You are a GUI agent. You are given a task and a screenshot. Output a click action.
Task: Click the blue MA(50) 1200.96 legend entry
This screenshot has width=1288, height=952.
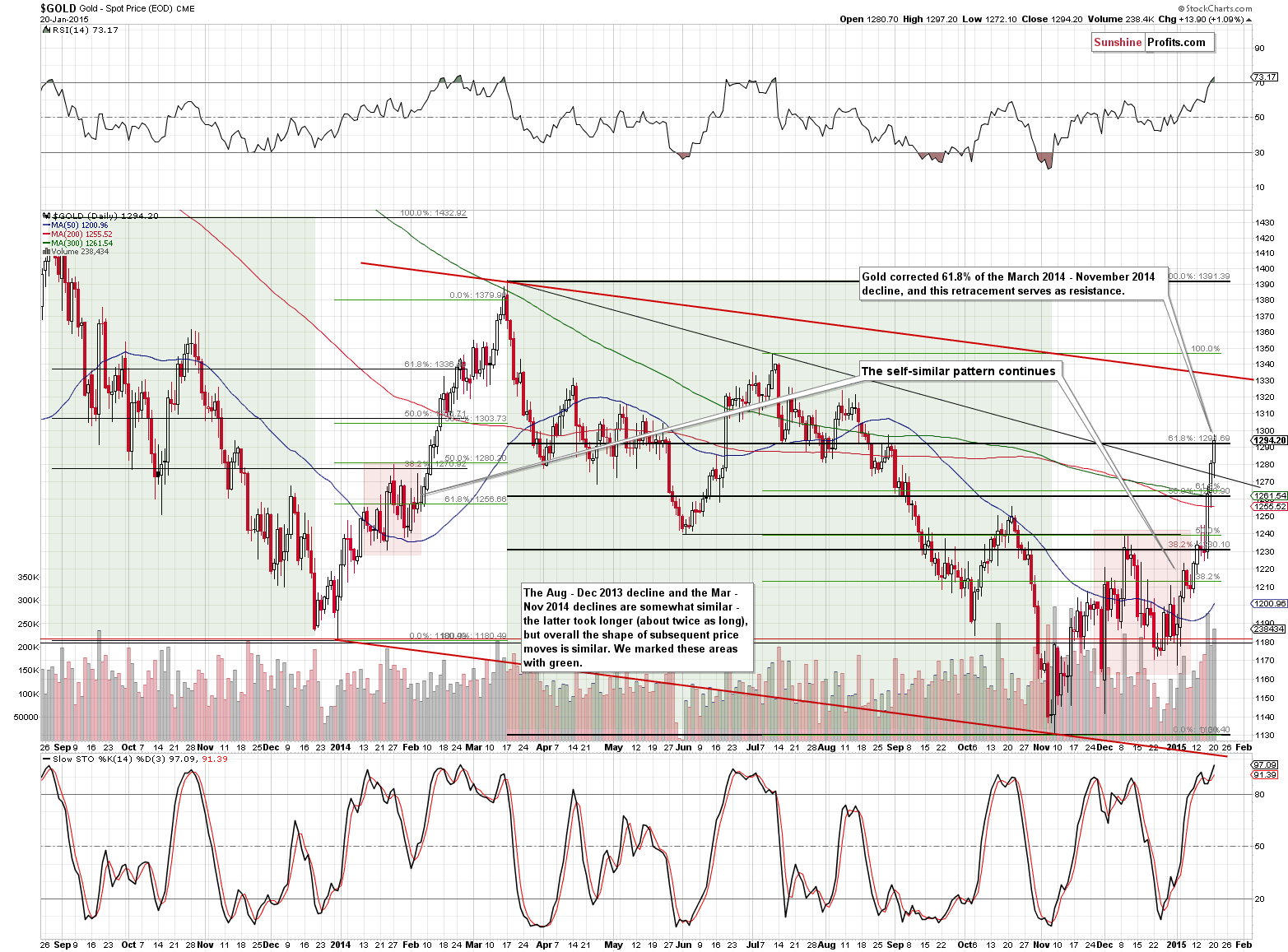75,225
